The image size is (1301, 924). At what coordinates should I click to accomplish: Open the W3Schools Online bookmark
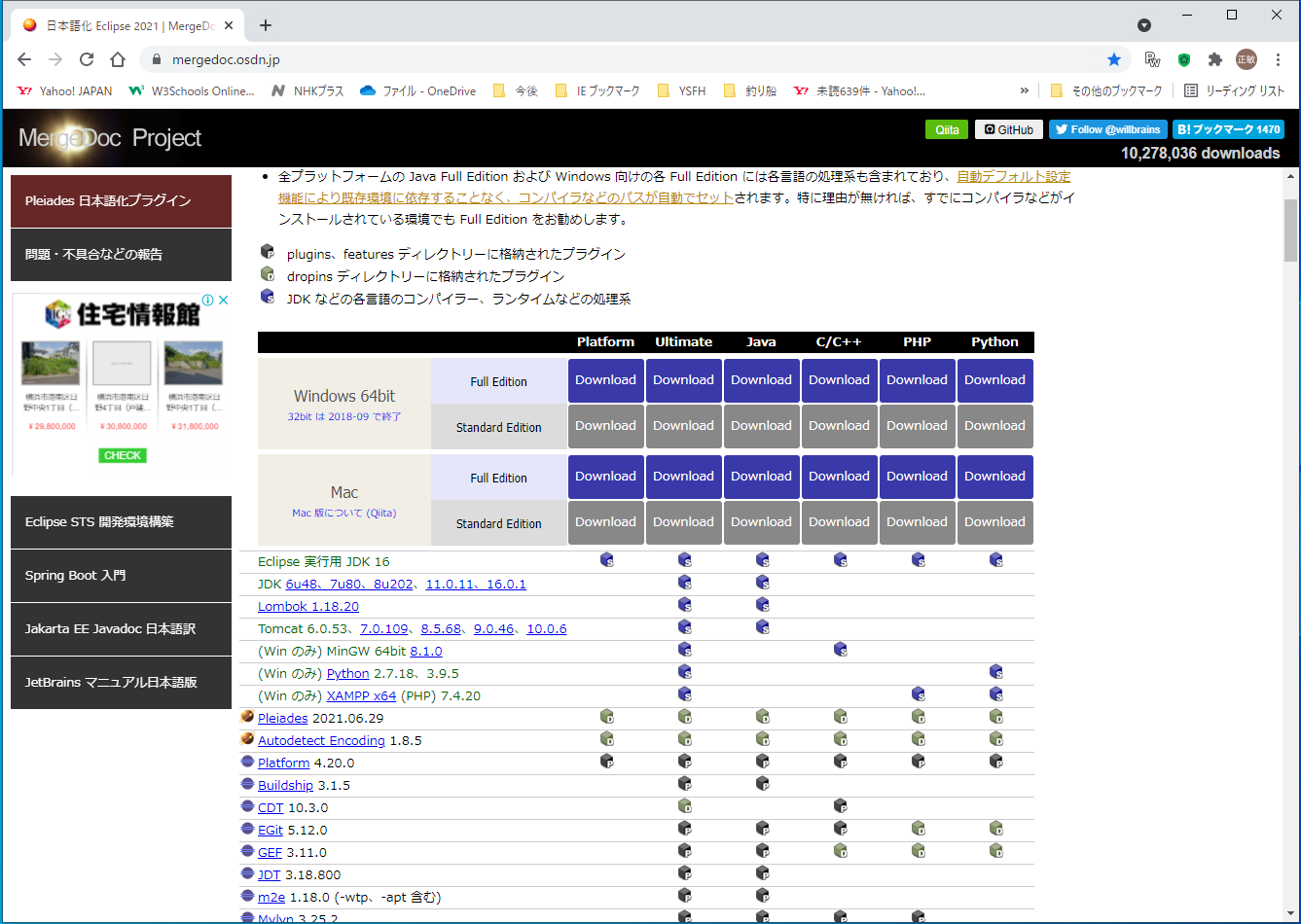(x=192, y=90)
